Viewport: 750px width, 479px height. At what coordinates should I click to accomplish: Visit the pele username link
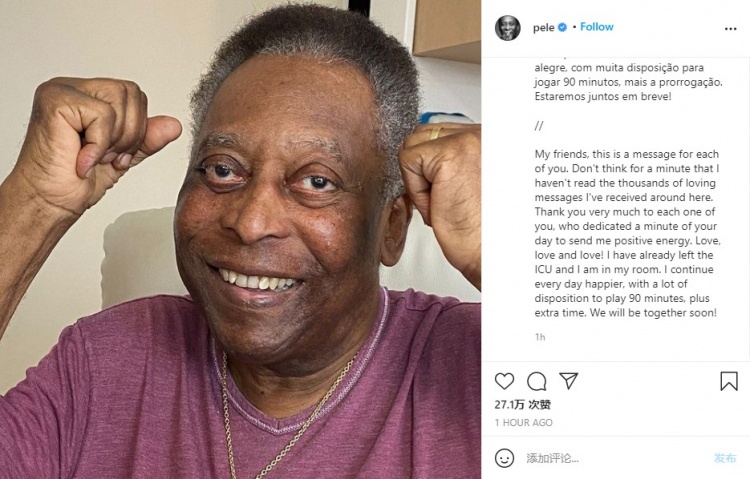(544, 28)
